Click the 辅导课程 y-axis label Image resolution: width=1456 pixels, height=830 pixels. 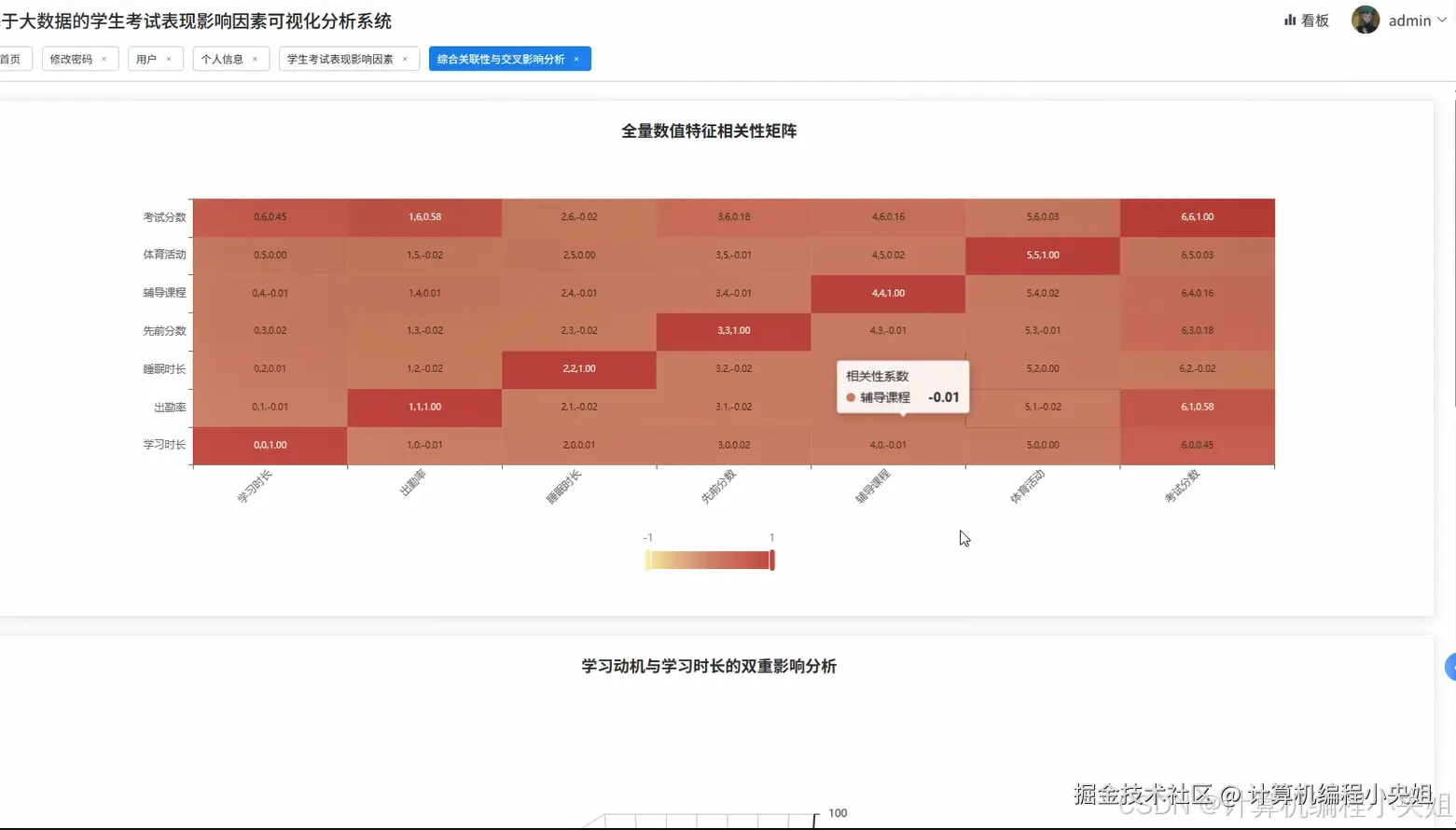click(x=164, y=293)
